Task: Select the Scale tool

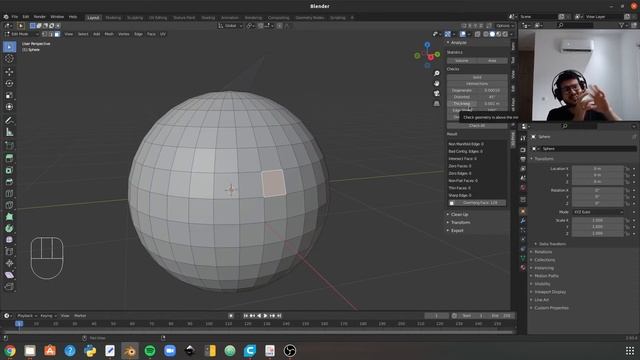Action: 9,95
